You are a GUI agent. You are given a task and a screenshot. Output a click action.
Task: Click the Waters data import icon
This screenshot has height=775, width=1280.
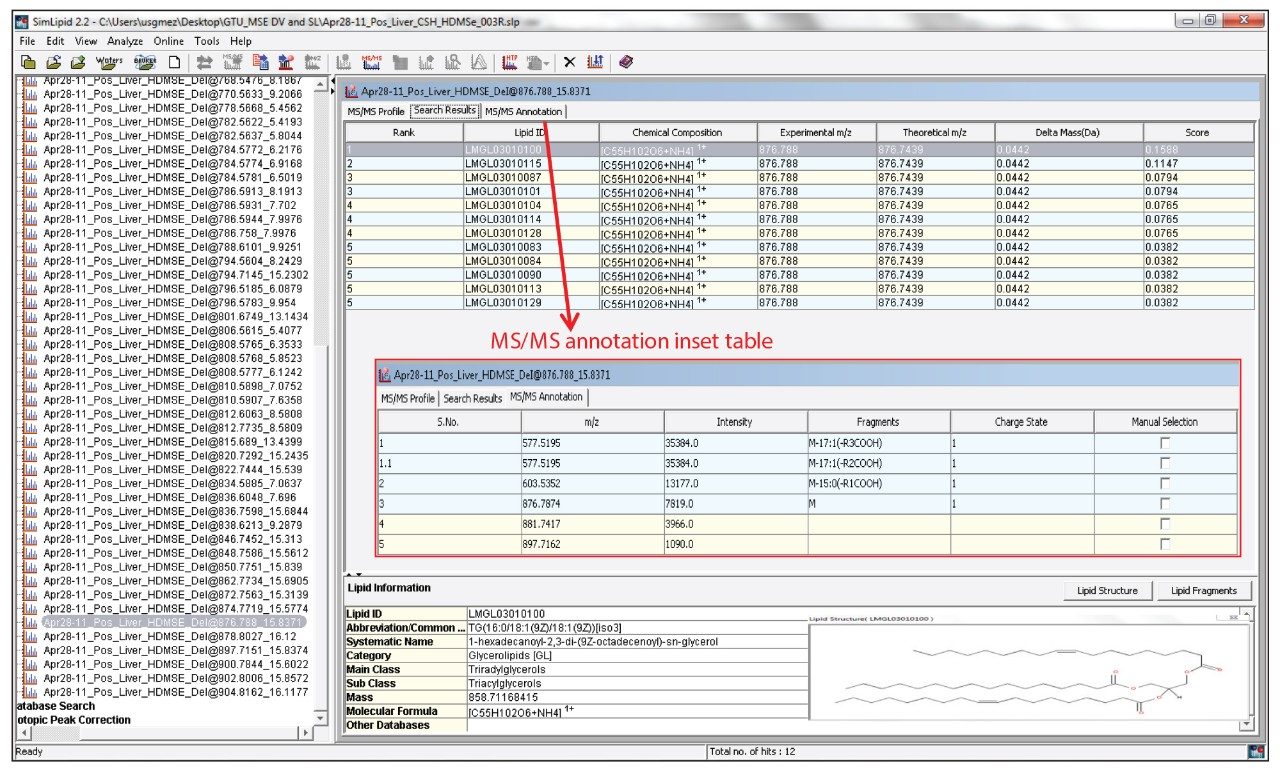[x=109, y=61]
